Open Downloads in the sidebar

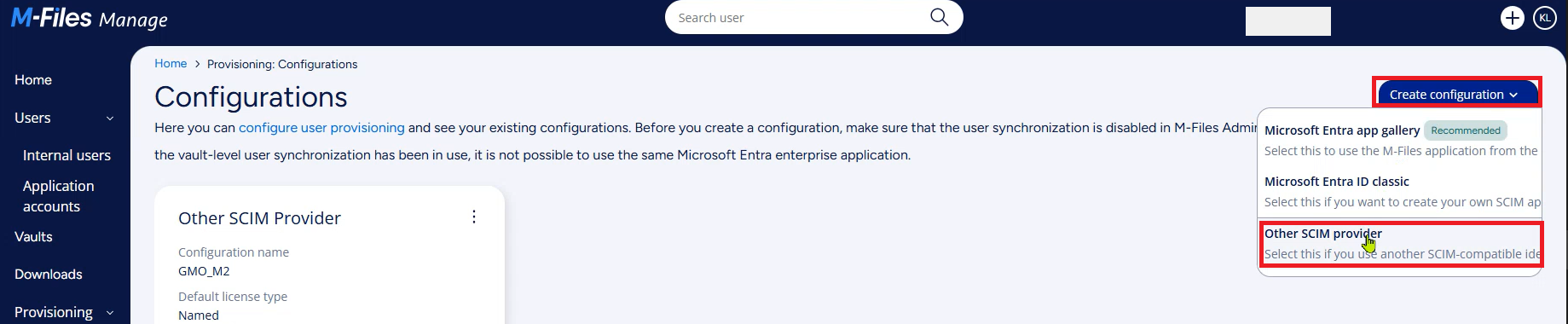point(49,274)
